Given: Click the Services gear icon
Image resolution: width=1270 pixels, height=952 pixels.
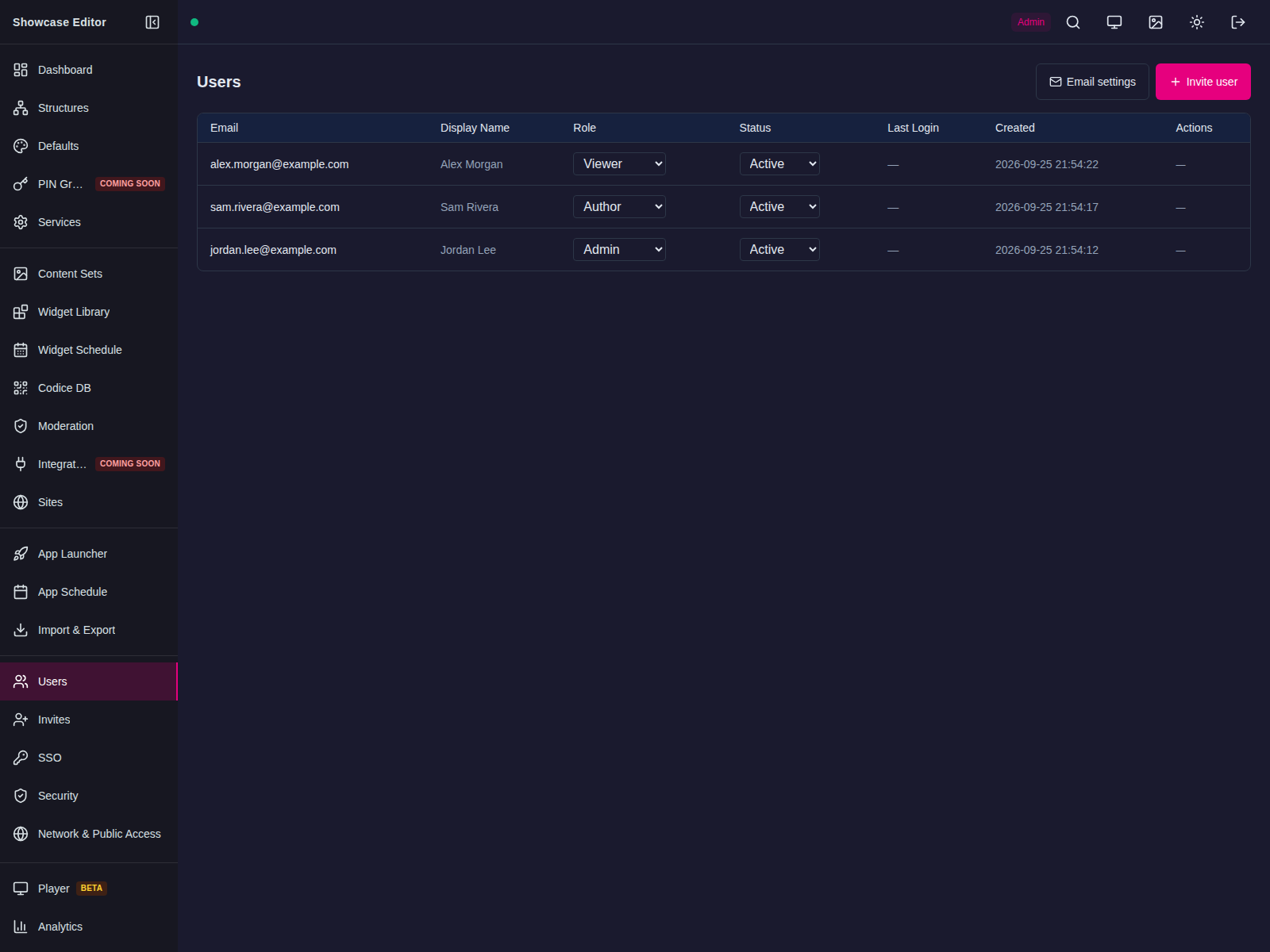Looking at the screenshot, I should 21,222.
